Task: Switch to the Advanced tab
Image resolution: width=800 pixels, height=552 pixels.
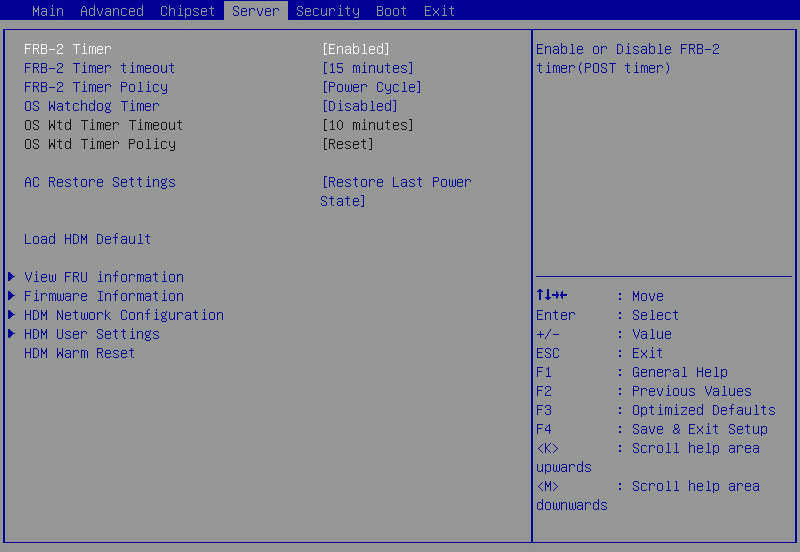Action: pos(112,11)
